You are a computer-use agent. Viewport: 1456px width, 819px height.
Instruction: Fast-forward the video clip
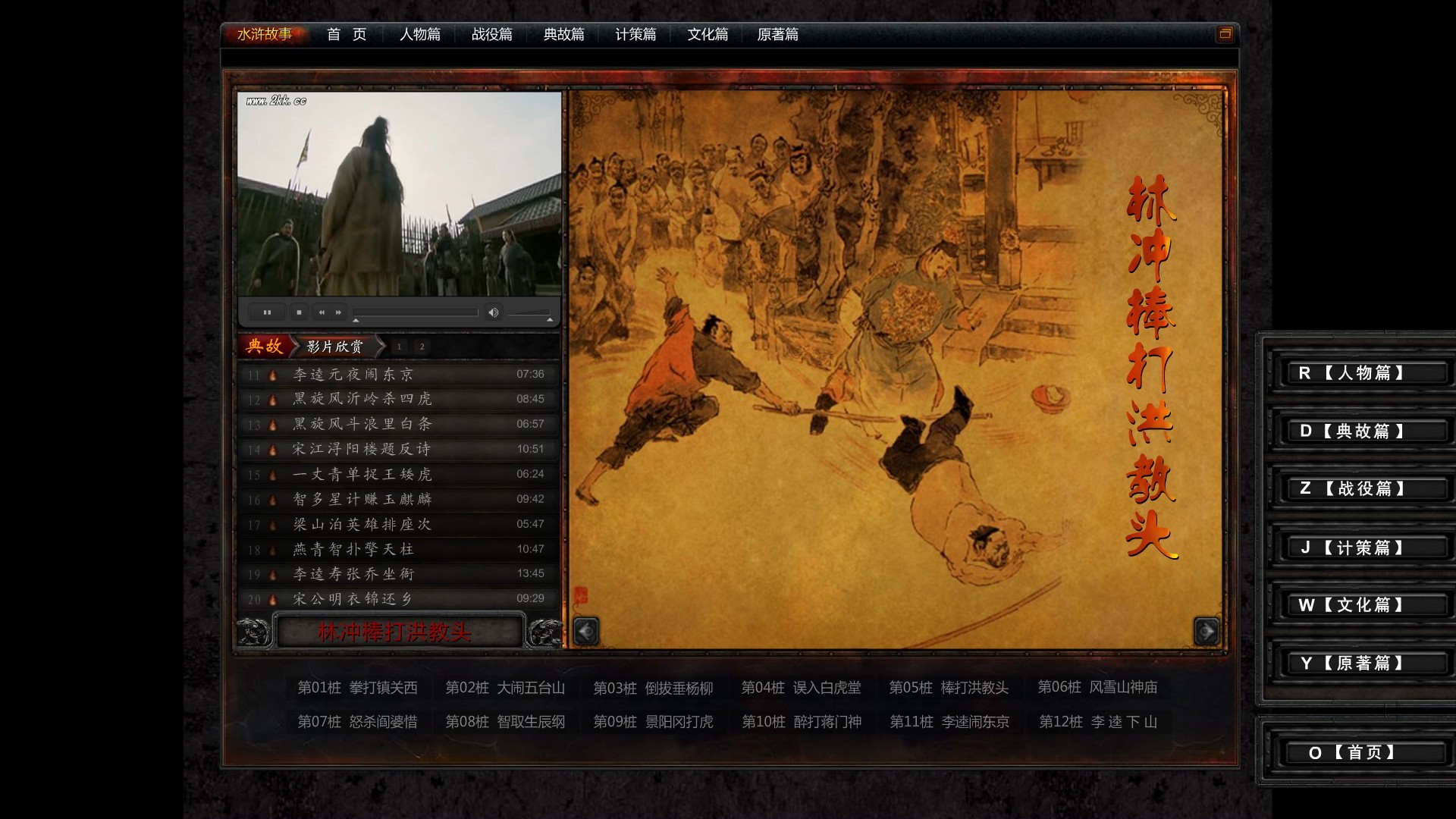339,312
